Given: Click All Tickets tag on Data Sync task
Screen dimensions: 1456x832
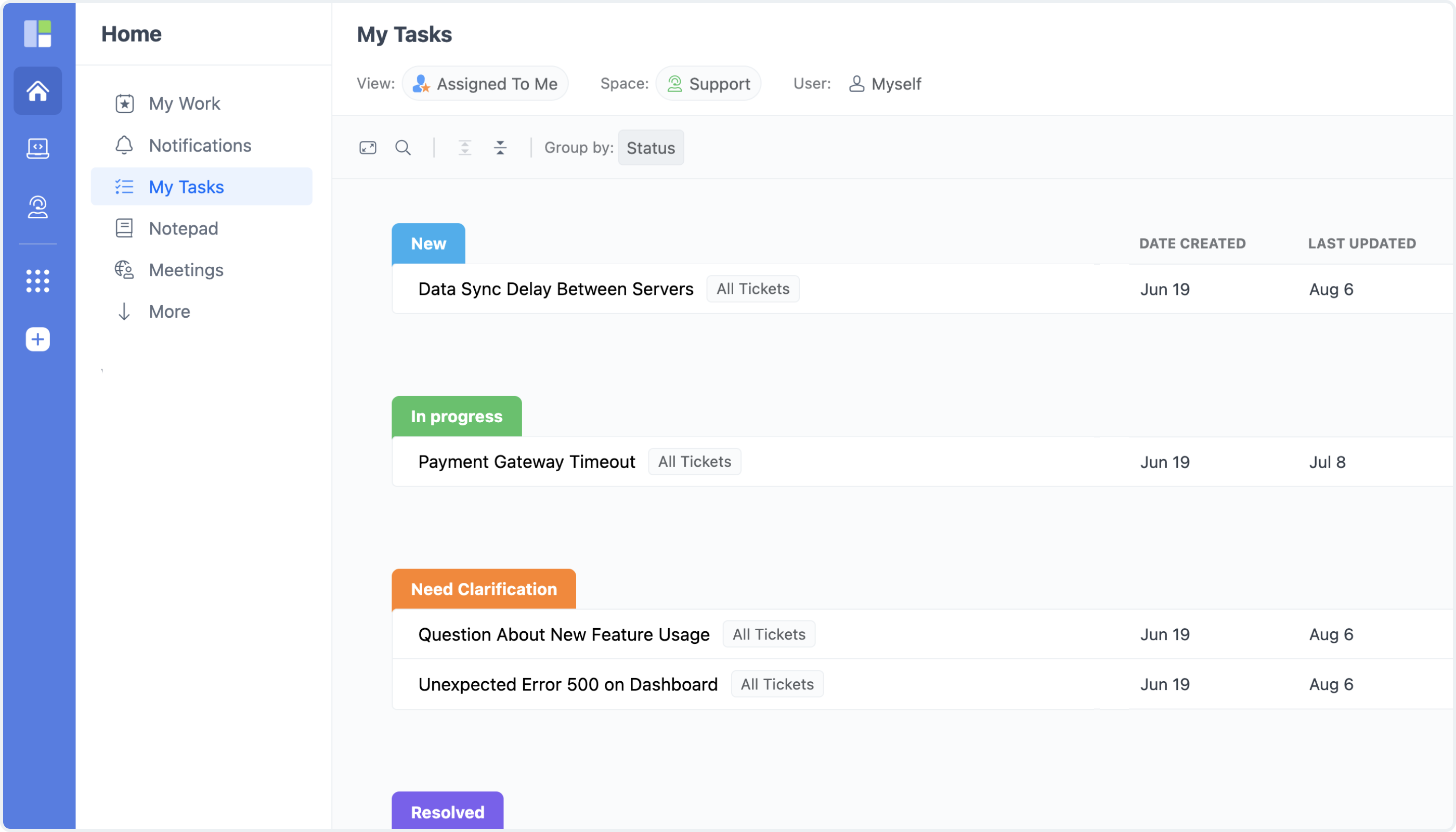Looking at the screenshot, I should point(752,289).
